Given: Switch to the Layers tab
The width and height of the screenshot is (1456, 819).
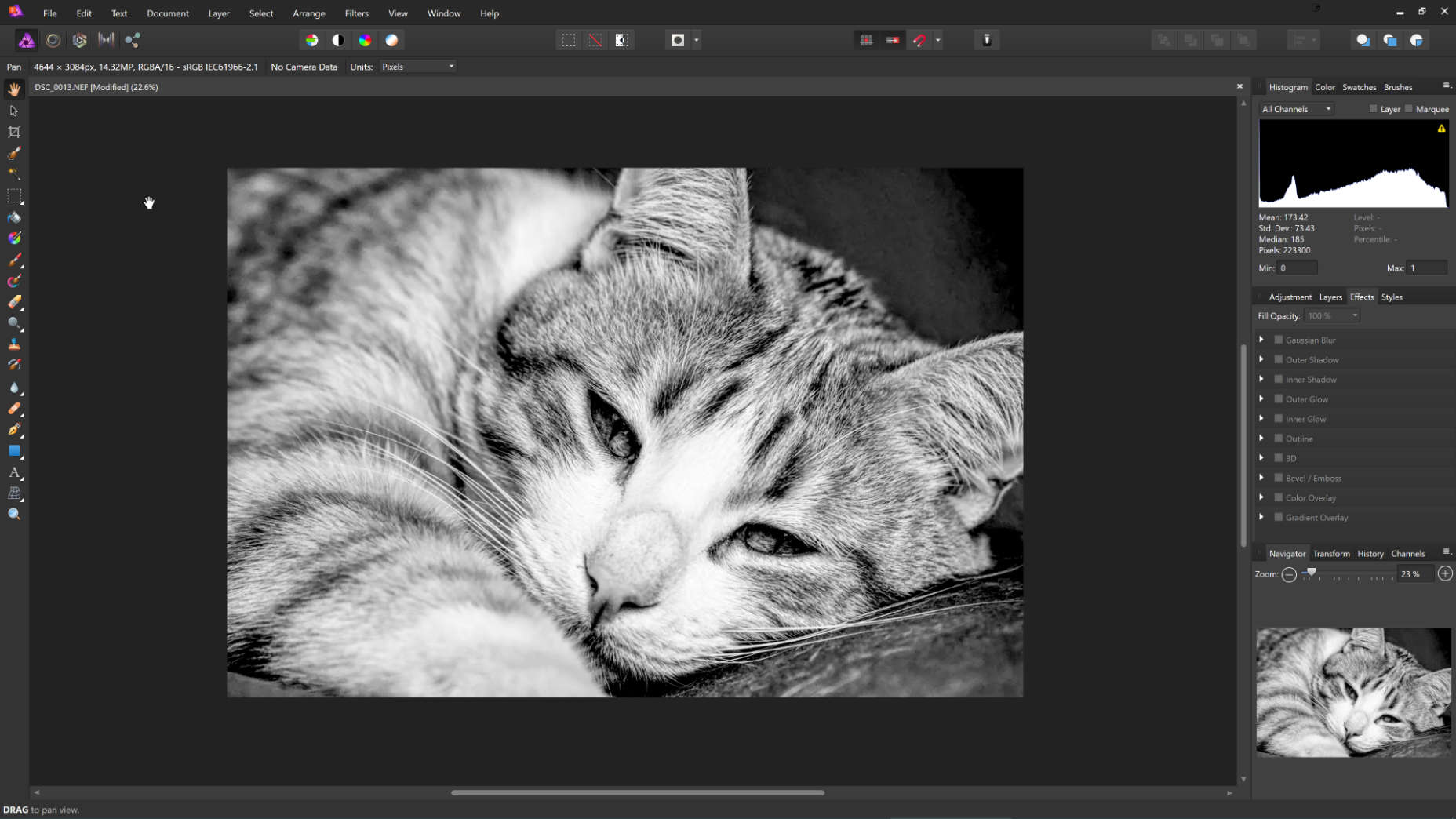Looking at the screenshot, I should [x=1330, y=297].
